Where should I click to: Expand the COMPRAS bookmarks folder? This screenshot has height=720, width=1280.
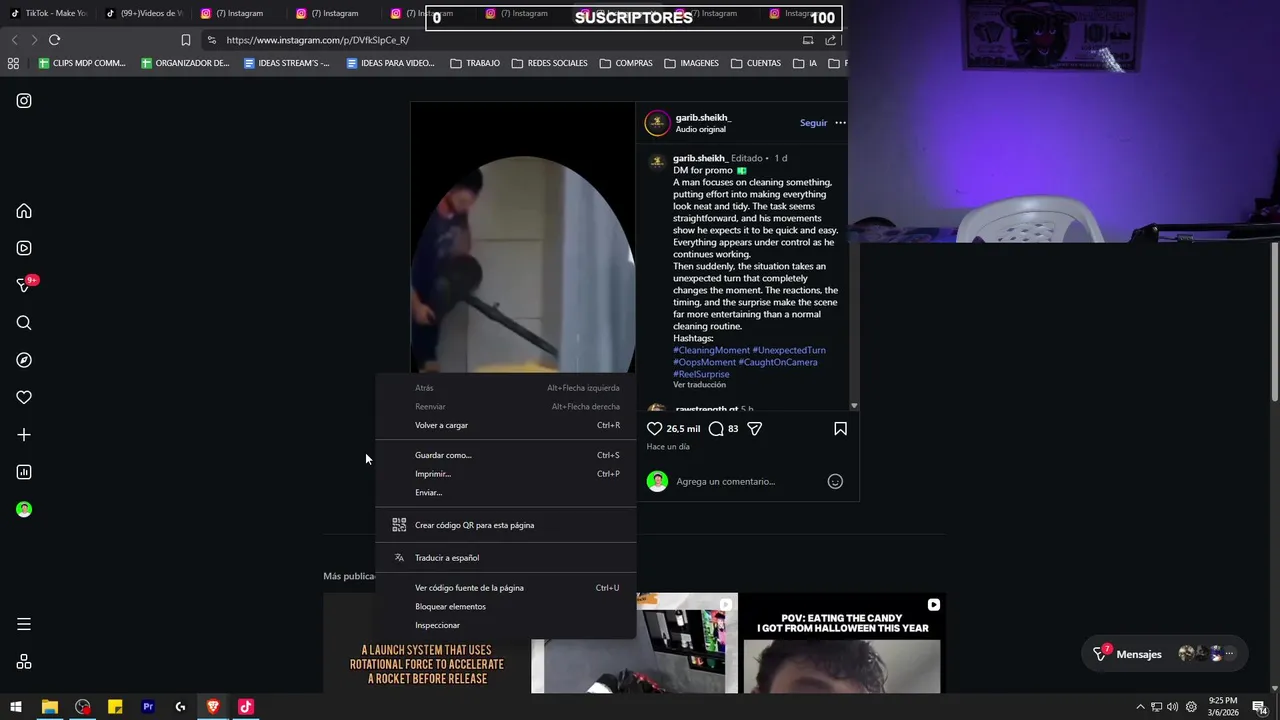coord(626,63)
